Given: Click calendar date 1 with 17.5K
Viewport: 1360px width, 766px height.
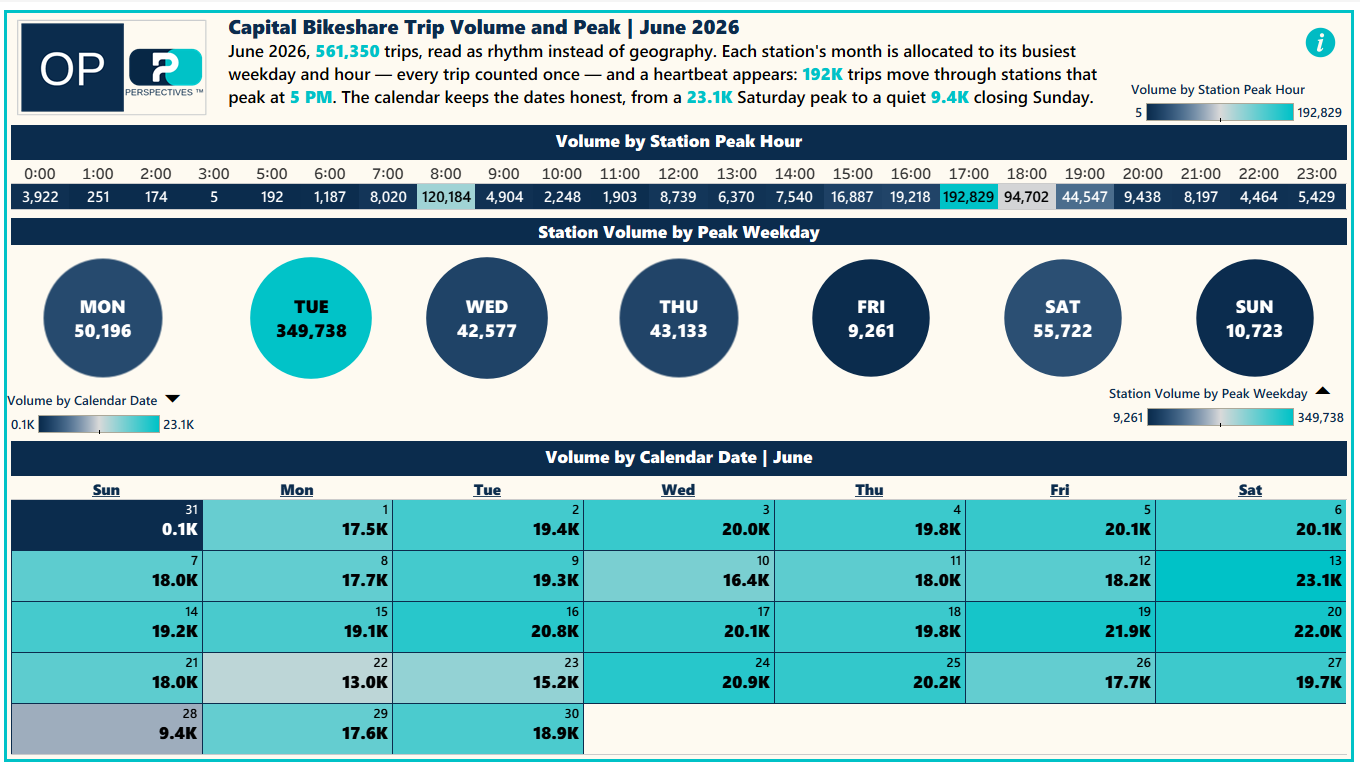Looking at the screenshot, I should pyautogui.click(x=297, y=524).
